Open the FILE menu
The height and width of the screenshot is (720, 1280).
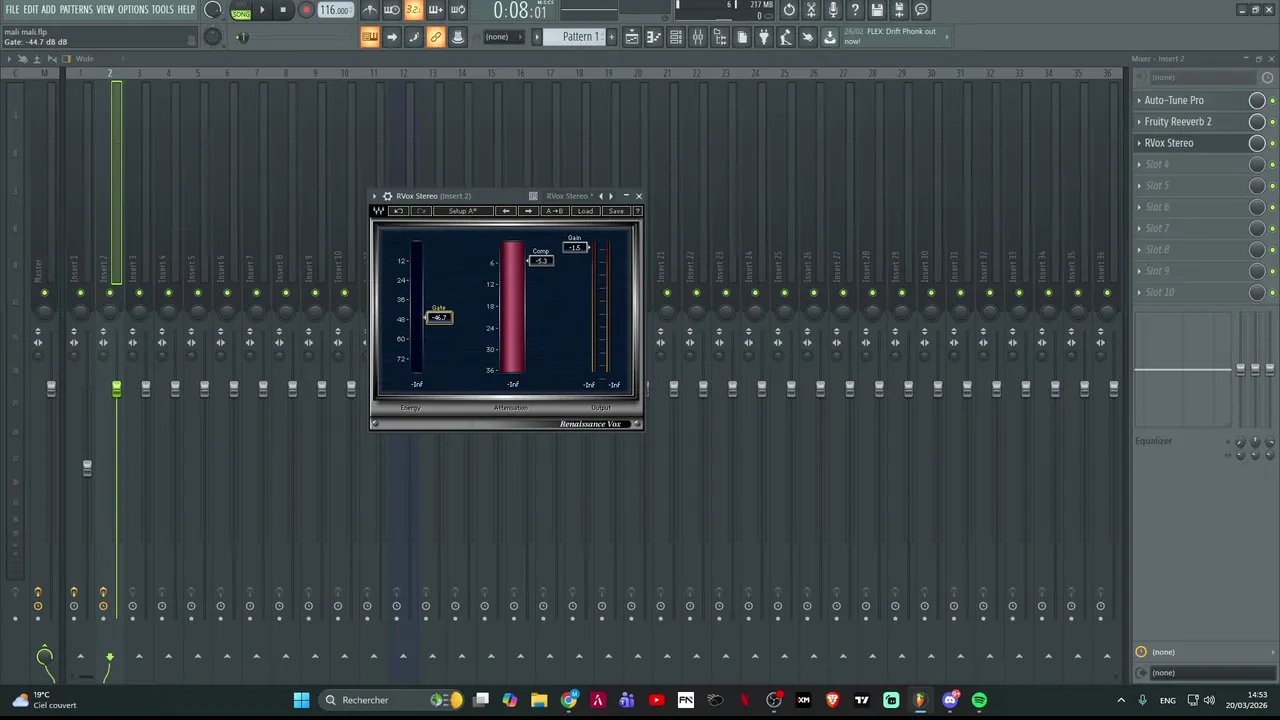click(12, 9)
